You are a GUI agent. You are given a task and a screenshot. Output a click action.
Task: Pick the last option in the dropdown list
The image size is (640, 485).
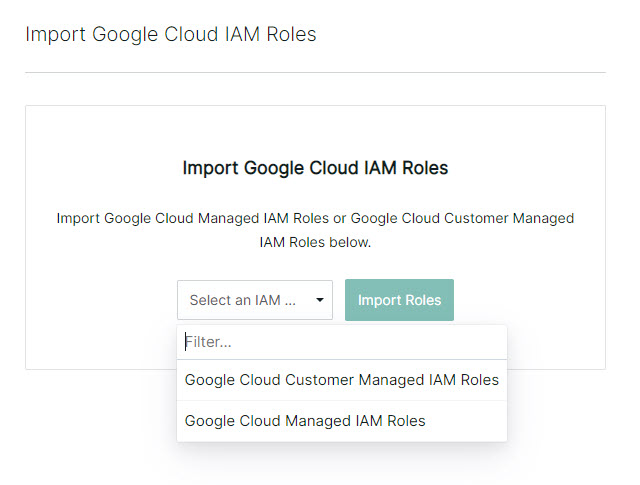coord(342,421)
